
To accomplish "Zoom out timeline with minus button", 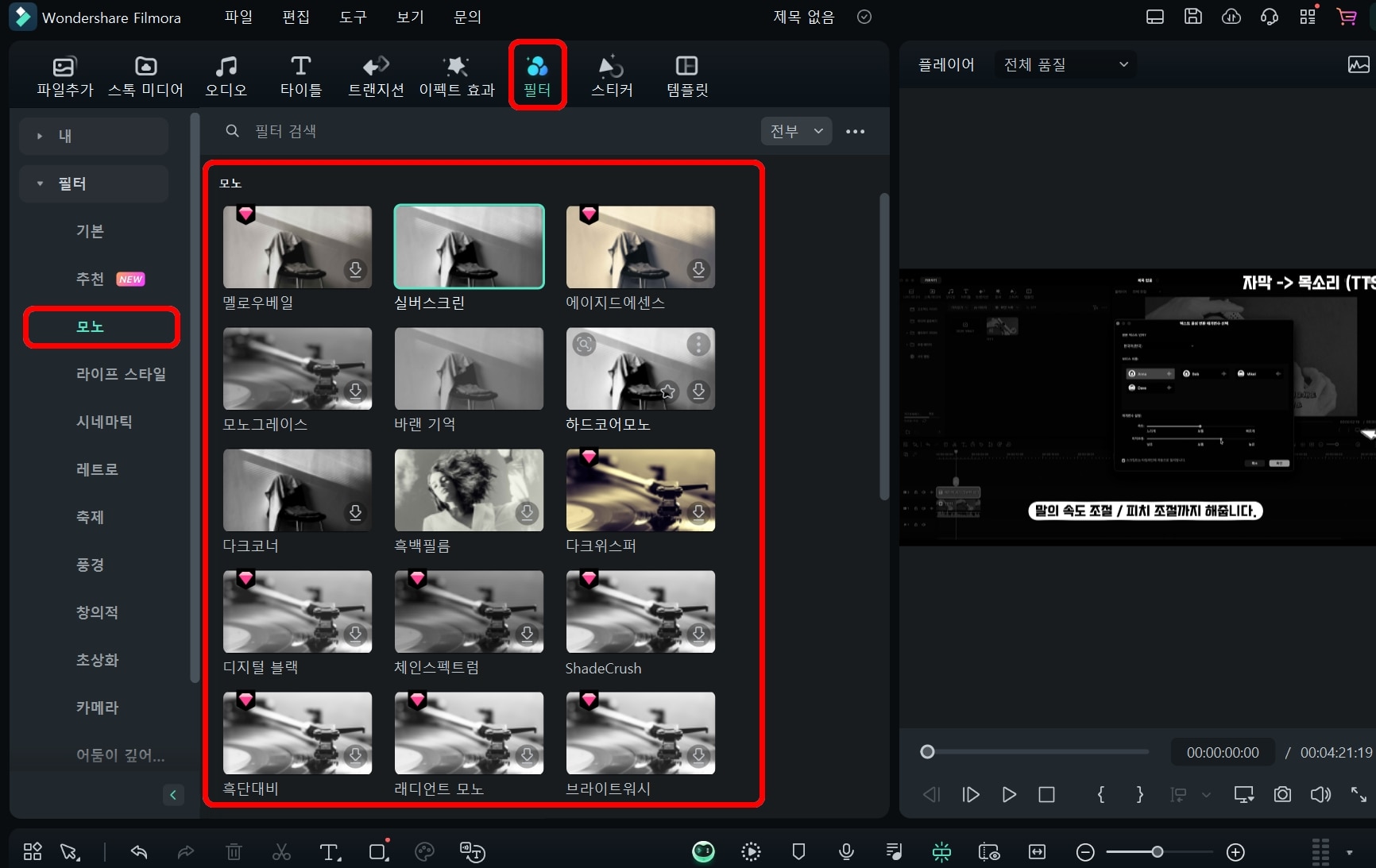I will 1085,852.
